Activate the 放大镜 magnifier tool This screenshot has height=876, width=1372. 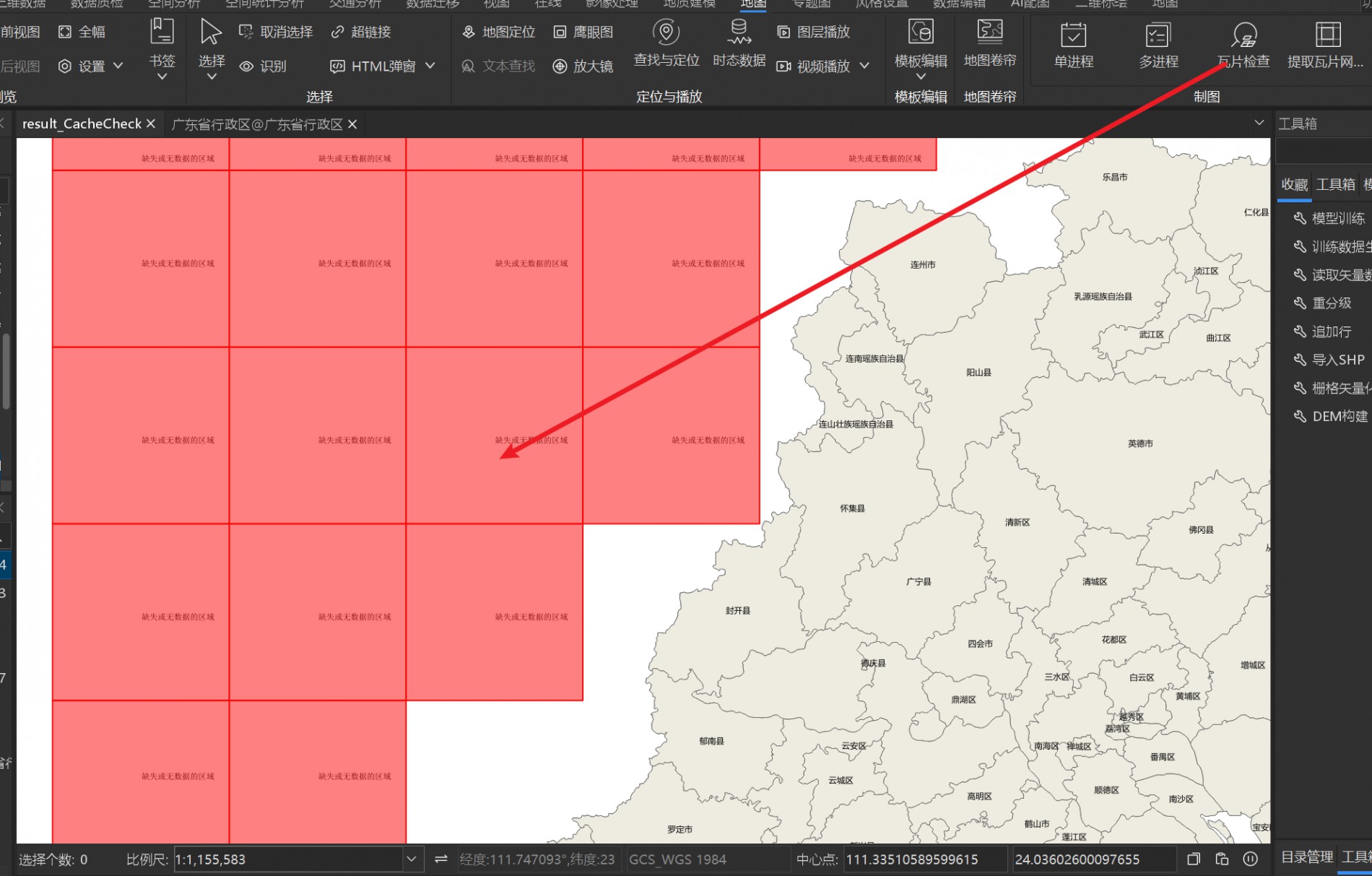click(583, 66)
